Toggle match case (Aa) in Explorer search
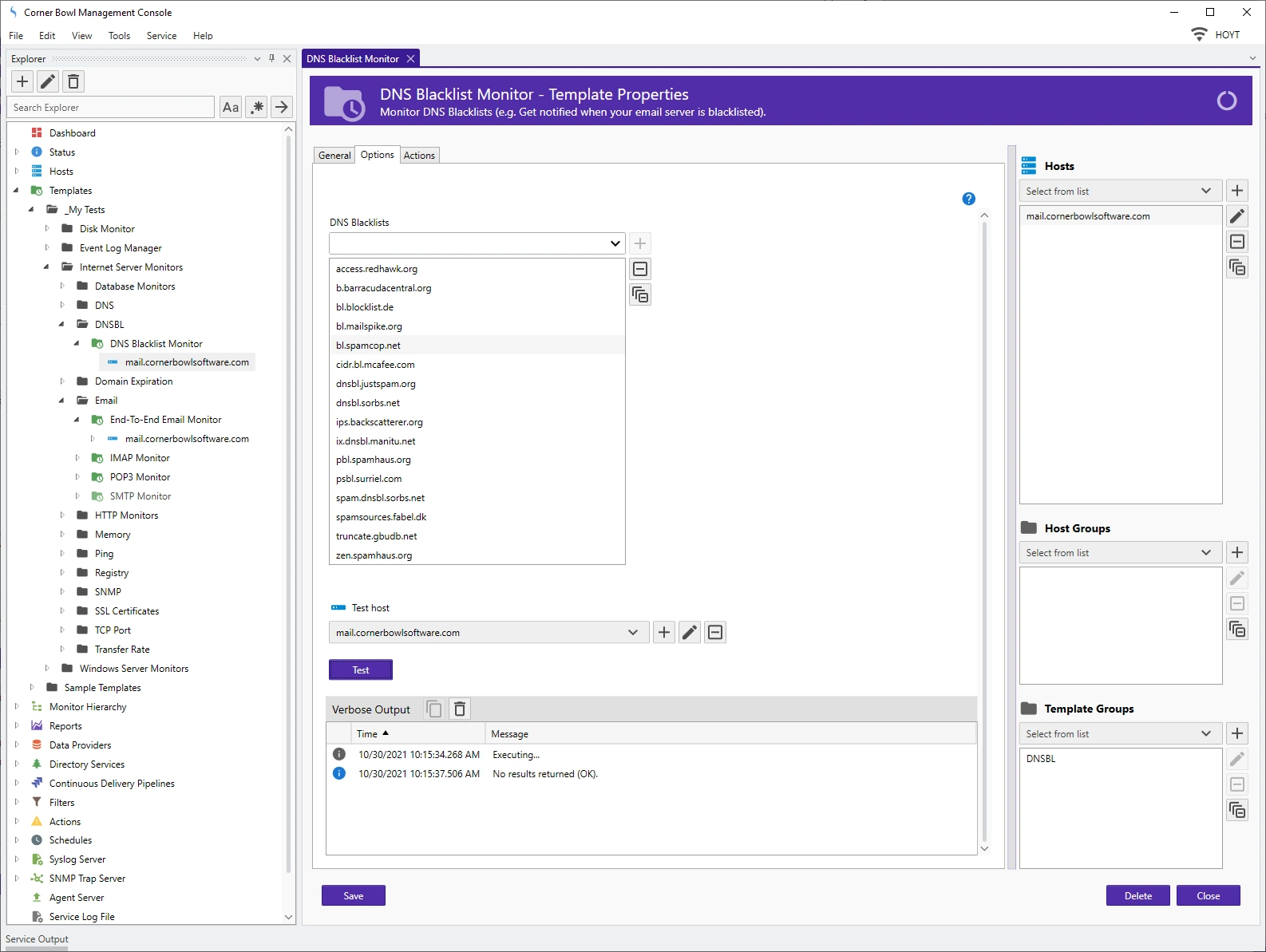 [x=231, y=108]
